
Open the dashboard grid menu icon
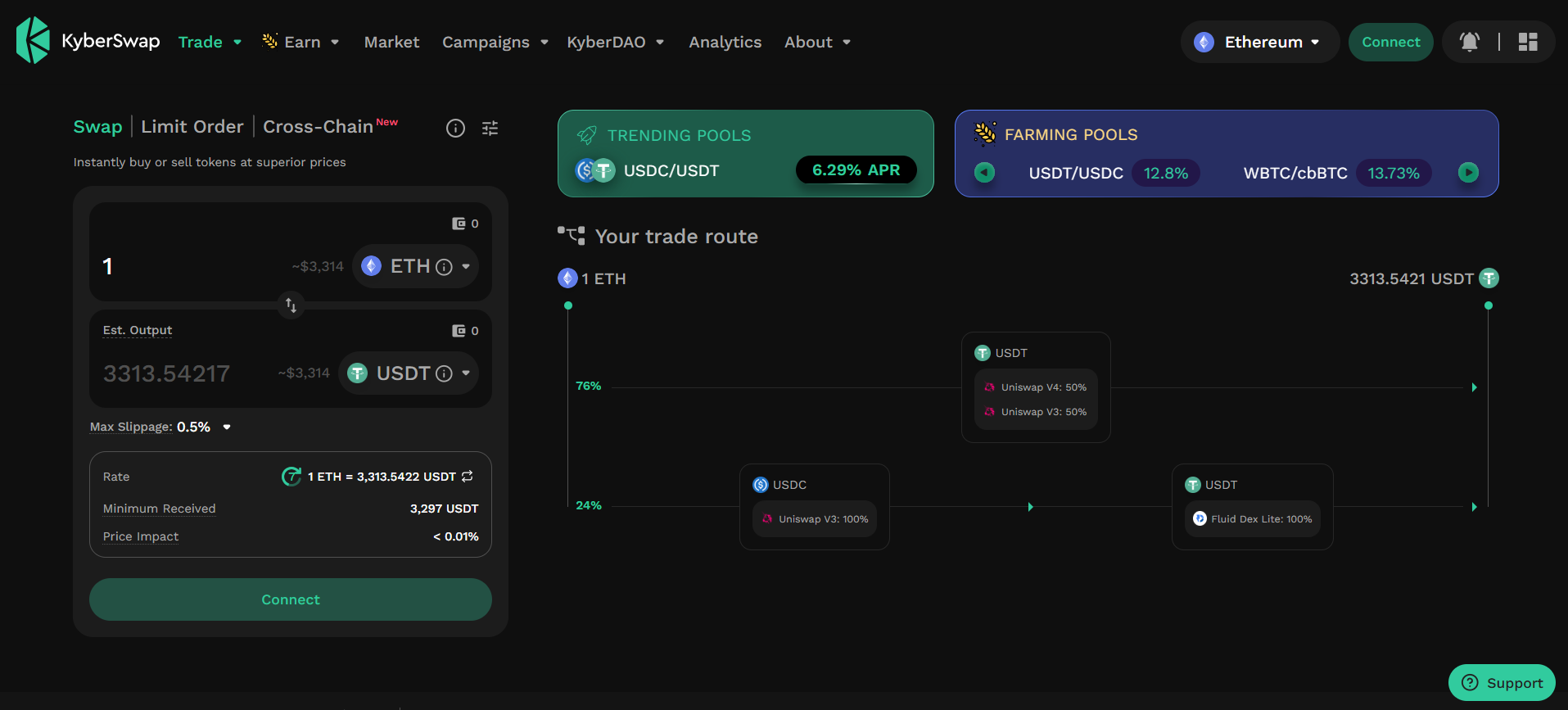click(1528, 42)
